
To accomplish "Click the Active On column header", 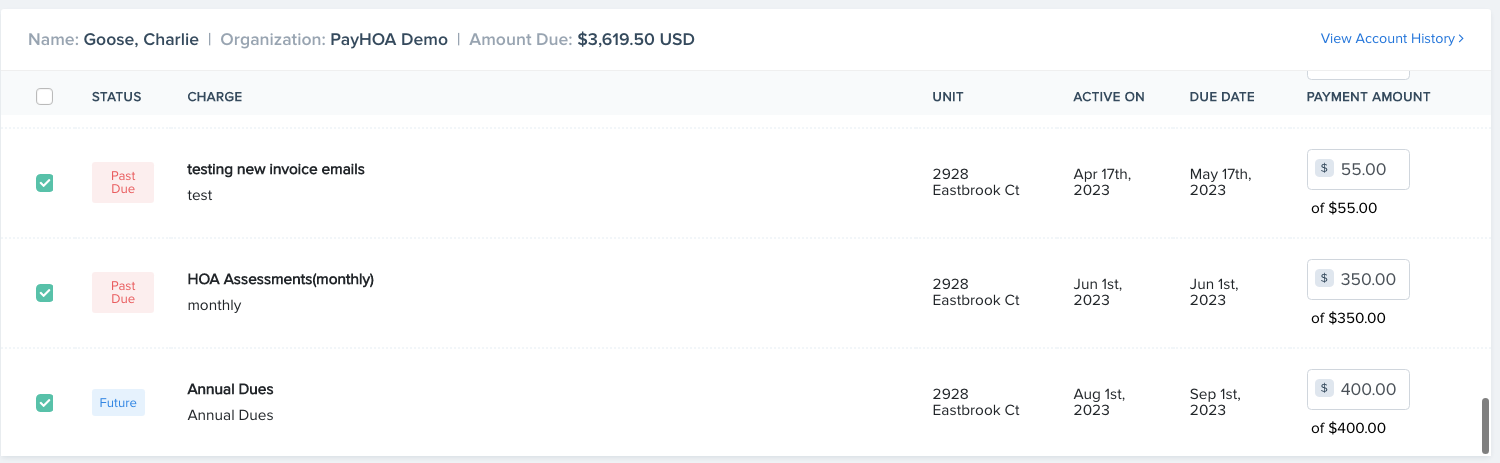I will coord(1108,97).
